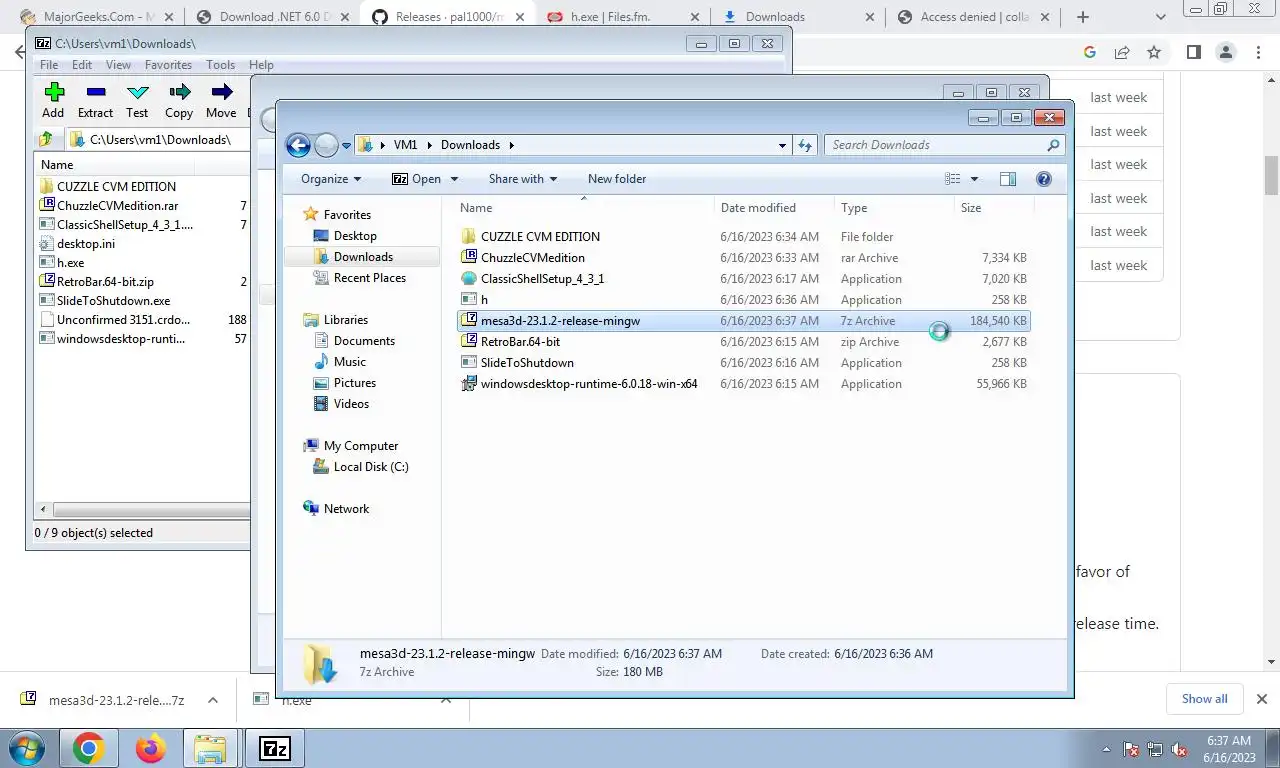Open dropdown arrow next to Open button
Image resolution: width=1280 pixels, height=768 pixels.
(x=454, y=179)
